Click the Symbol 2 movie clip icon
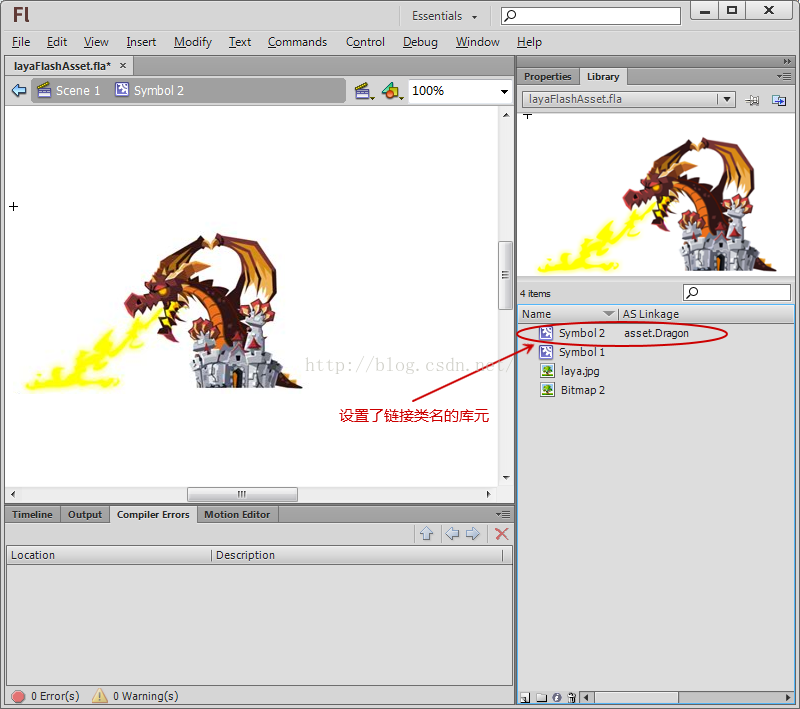The image size is (800, 709). tap(546, 333)
